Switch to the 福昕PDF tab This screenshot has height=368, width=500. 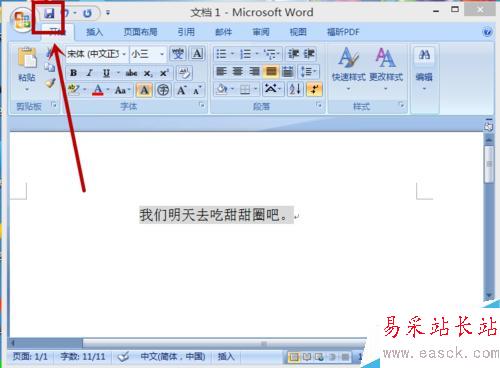[343, 32]
